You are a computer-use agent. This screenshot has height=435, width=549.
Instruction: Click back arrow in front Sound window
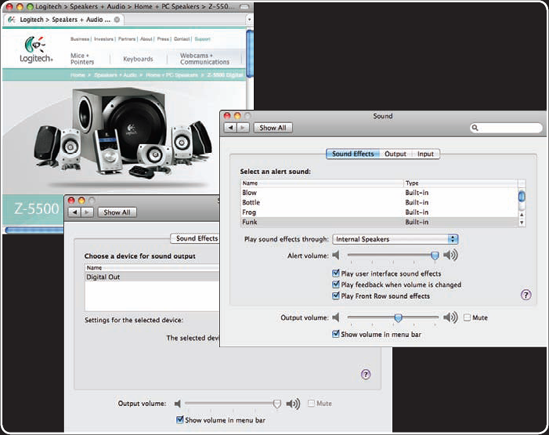click(230, 128)
